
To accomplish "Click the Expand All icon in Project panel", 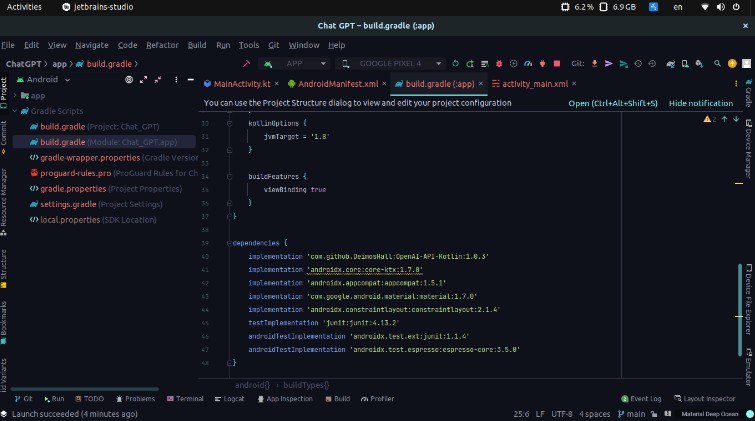I will tap(143, 79).
